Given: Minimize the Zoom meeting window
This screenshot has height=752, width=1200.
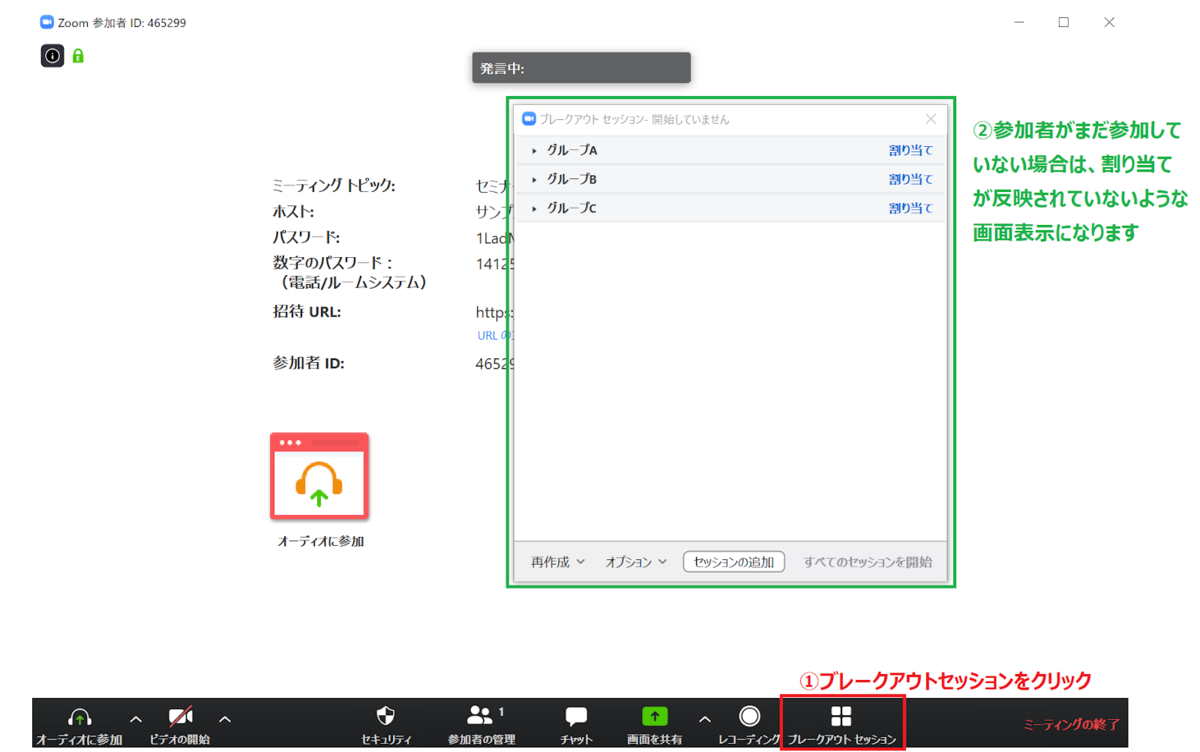Looking at the screenshot, I should point(1019,22).
